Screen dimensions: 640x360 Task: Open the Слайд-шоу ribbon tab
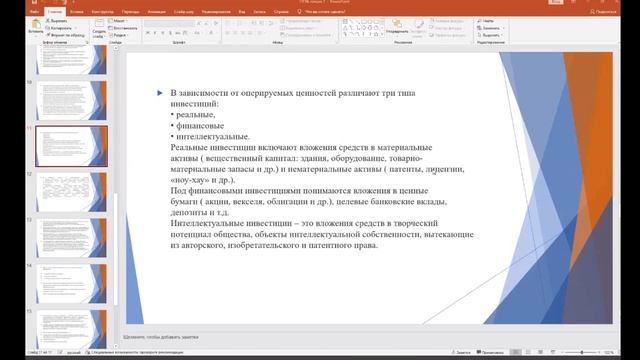(x=184, y=12)
